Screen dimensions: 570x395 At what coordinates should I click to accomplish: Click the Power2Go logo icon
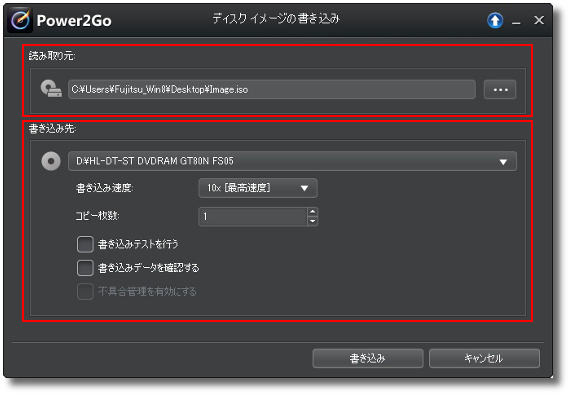pos(20,20)
